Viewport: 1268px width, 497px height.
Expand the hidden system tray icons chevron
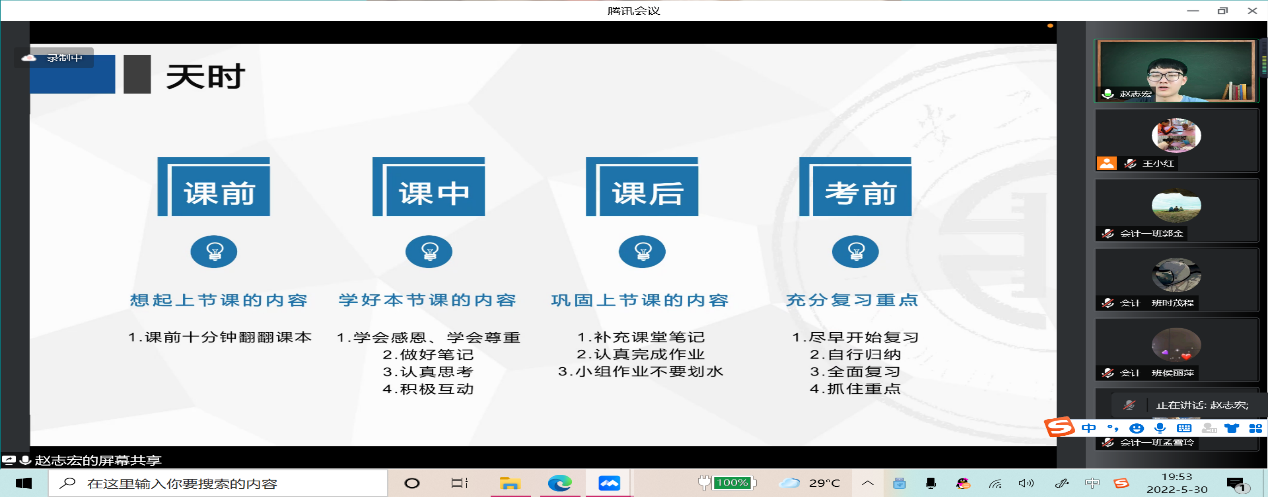[866, 483]
